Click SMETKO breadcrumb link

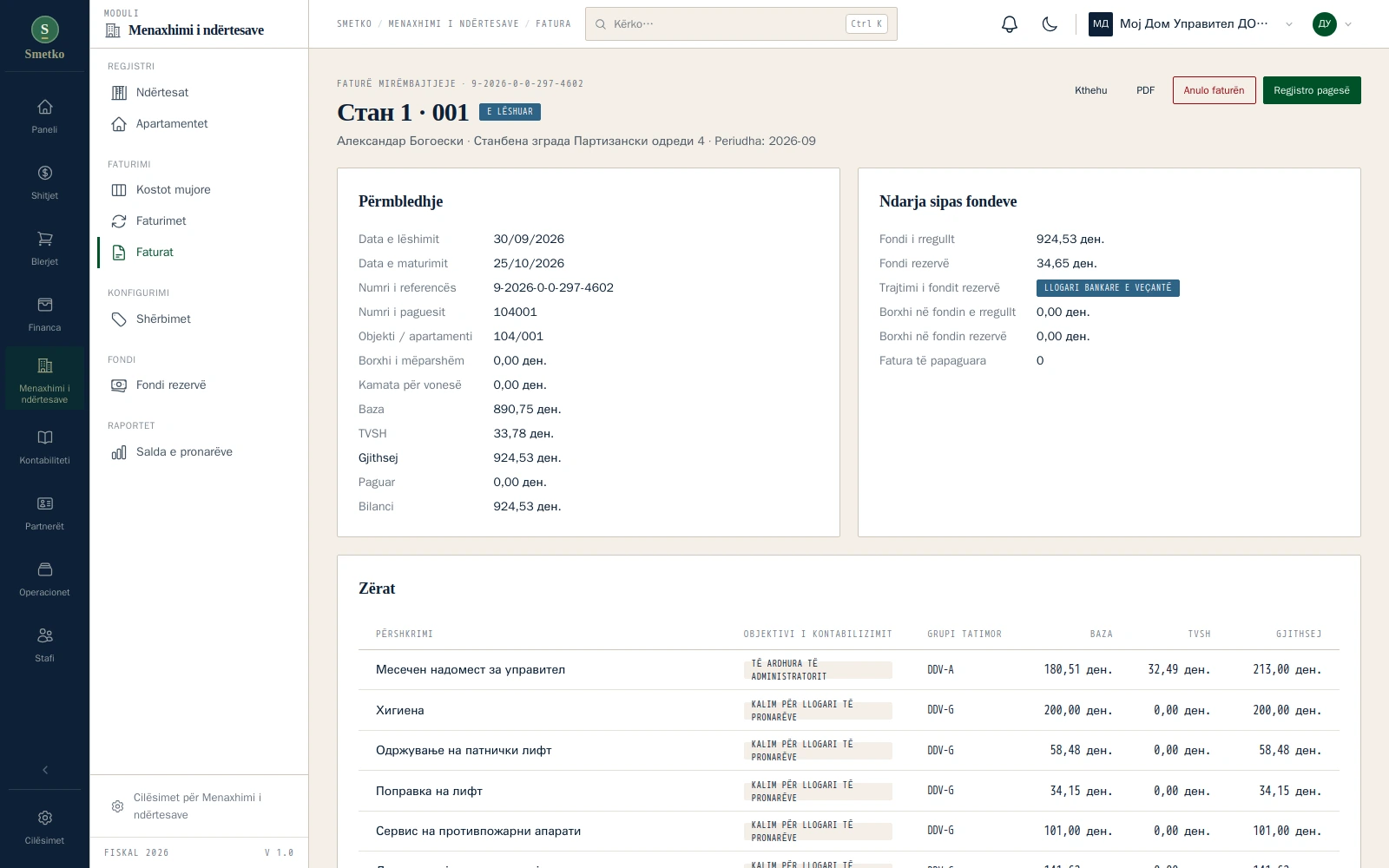point(354,24)
